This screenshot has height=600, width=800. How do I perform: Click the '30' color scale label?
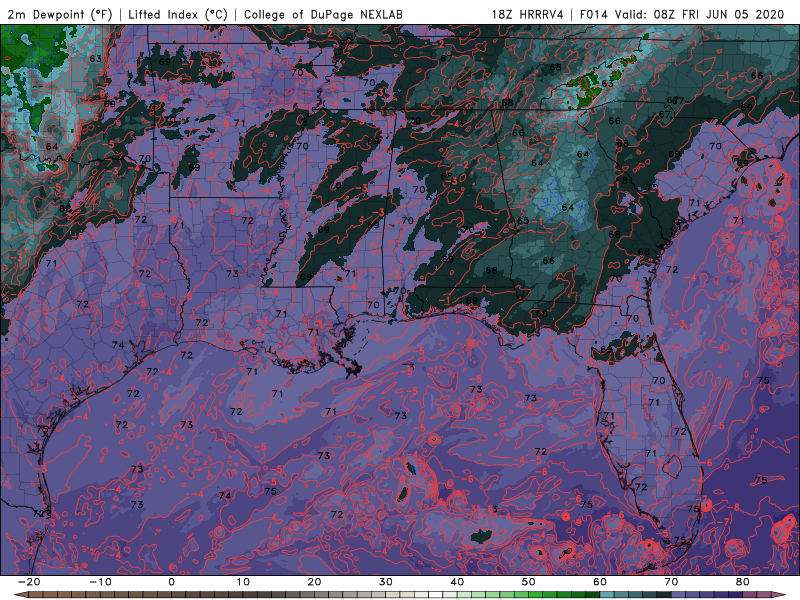tap(386, 582)
